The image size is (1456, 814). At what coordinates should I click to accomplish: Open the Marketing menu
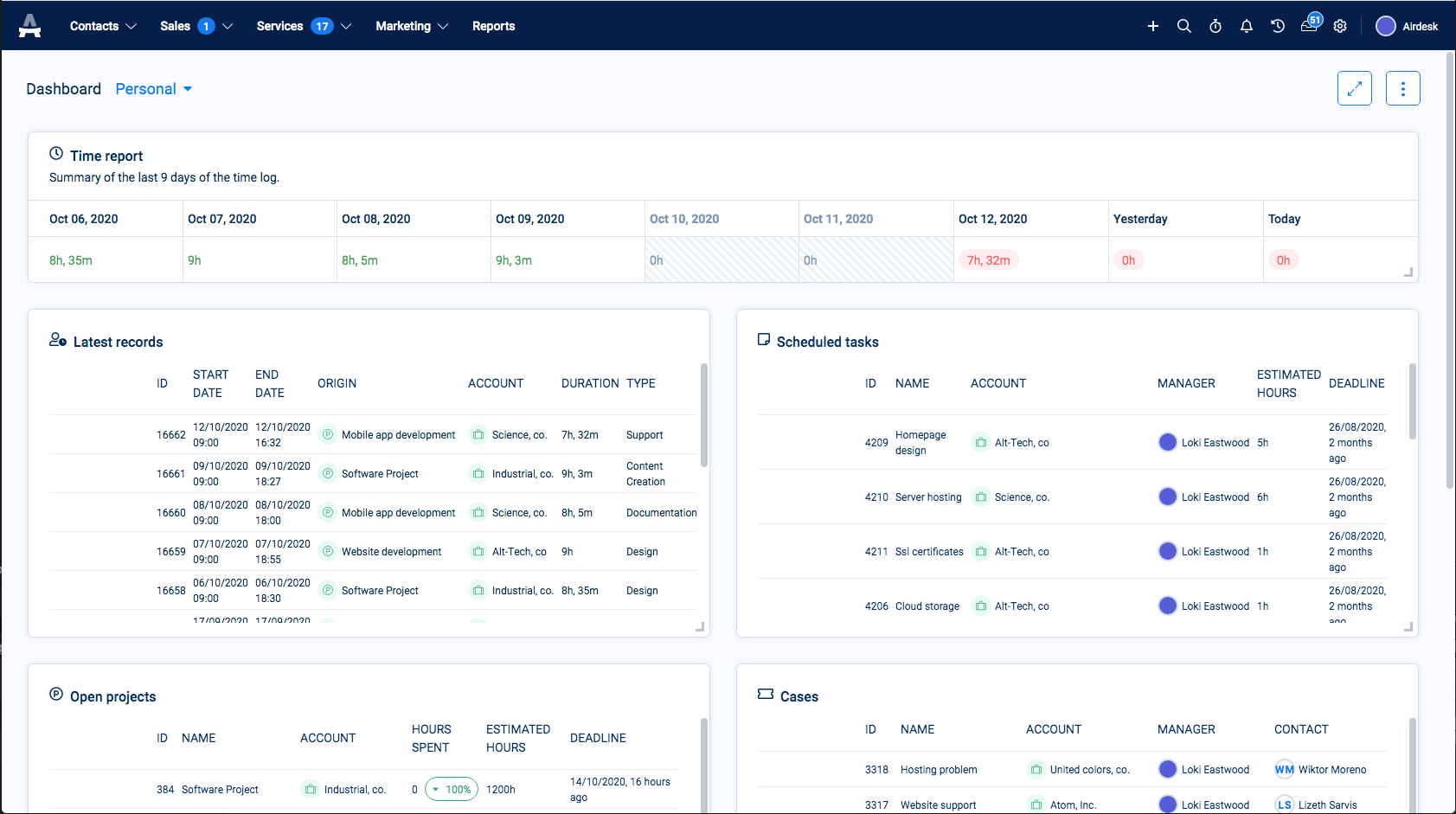[x=411, y=26]
